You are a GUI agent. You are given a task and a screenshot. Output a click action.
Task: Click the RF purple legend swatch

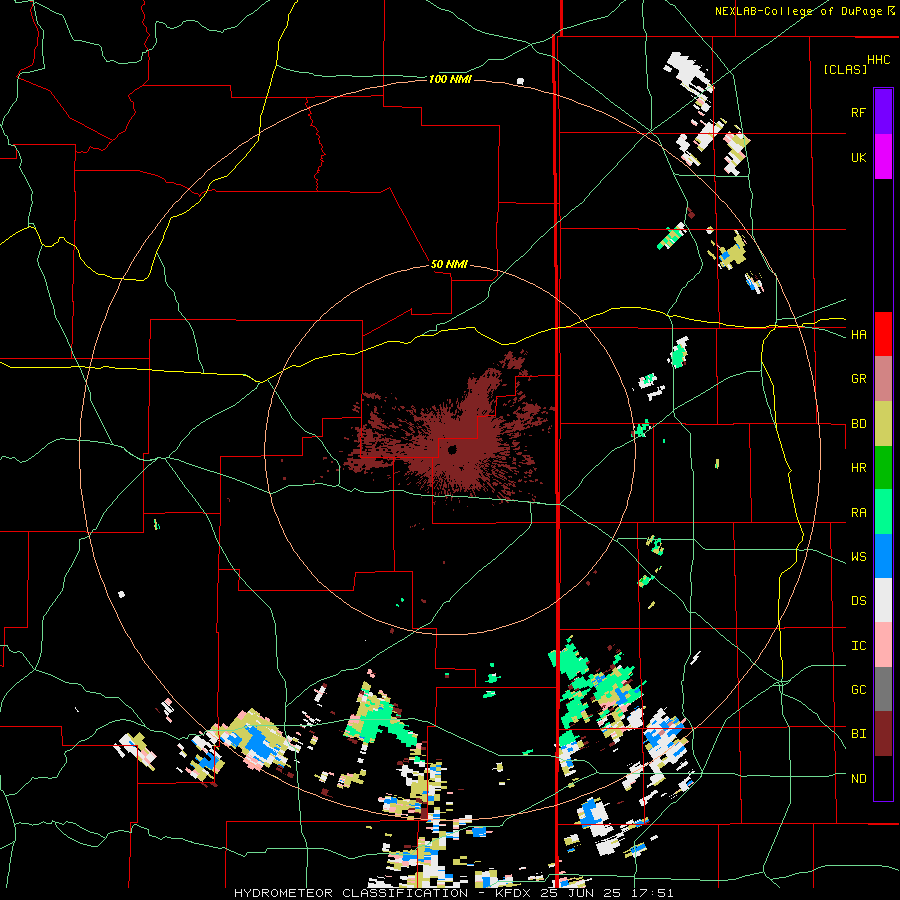coord(883,112)
